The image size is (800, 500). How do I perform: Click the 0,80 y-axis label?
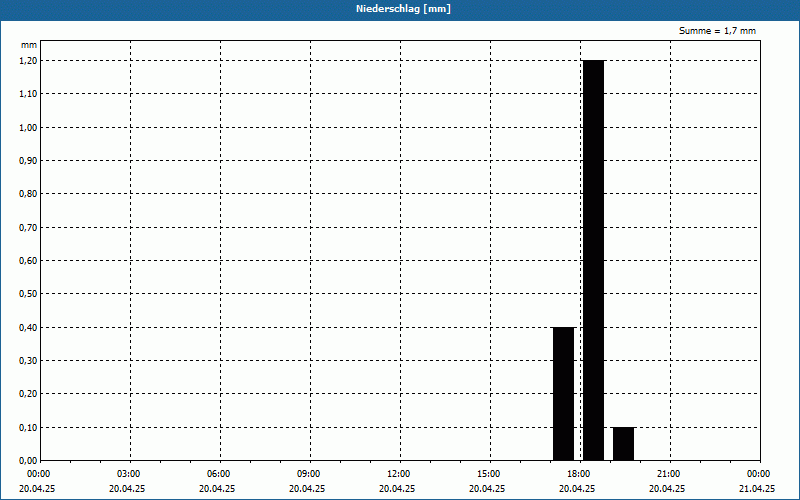tap(28, 194)
